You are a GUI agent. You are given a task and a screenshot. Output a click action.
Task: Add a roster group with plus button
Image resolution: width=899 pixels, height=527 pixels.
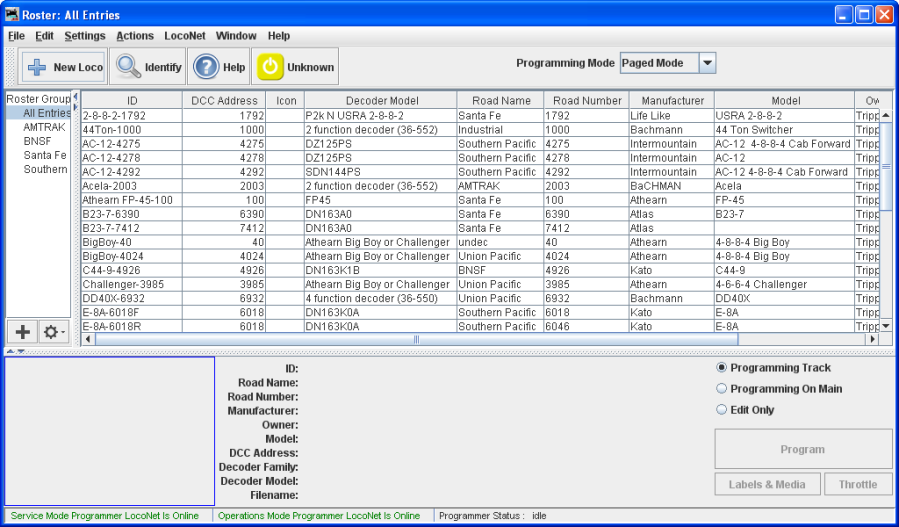click(22, 332)
